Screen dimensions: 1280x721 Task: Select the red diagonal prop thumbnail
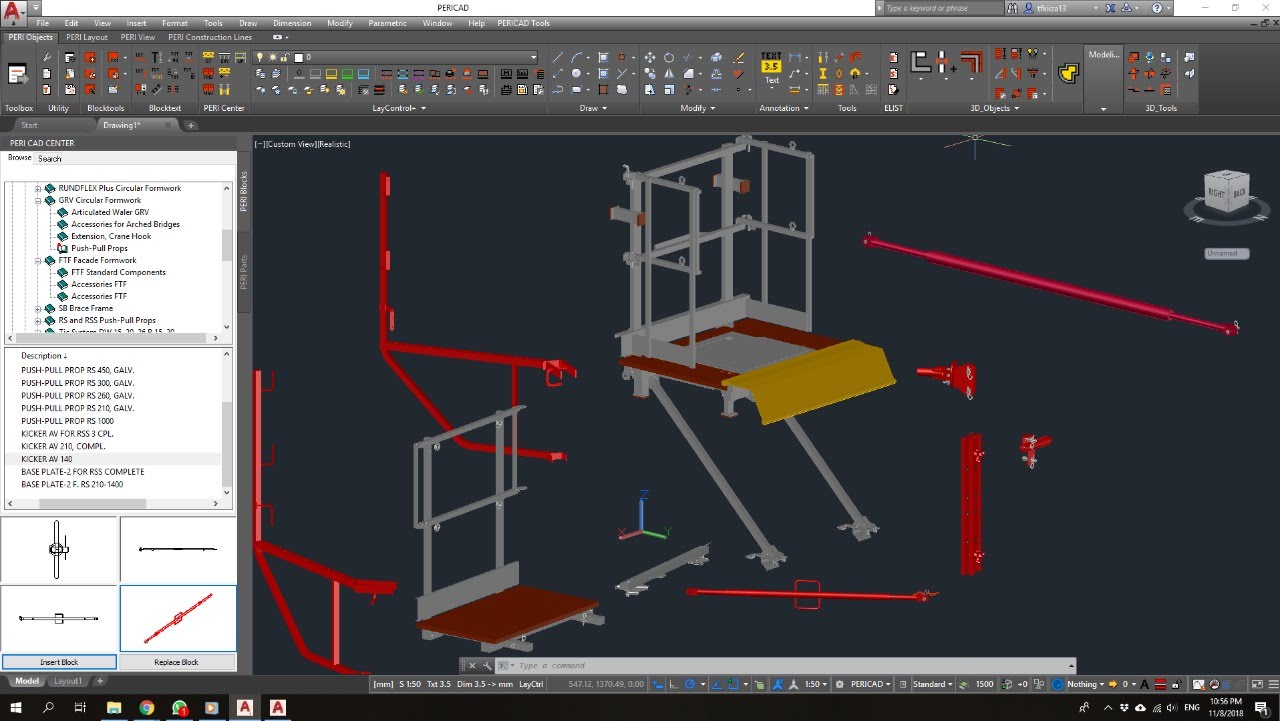coord(178,619)
